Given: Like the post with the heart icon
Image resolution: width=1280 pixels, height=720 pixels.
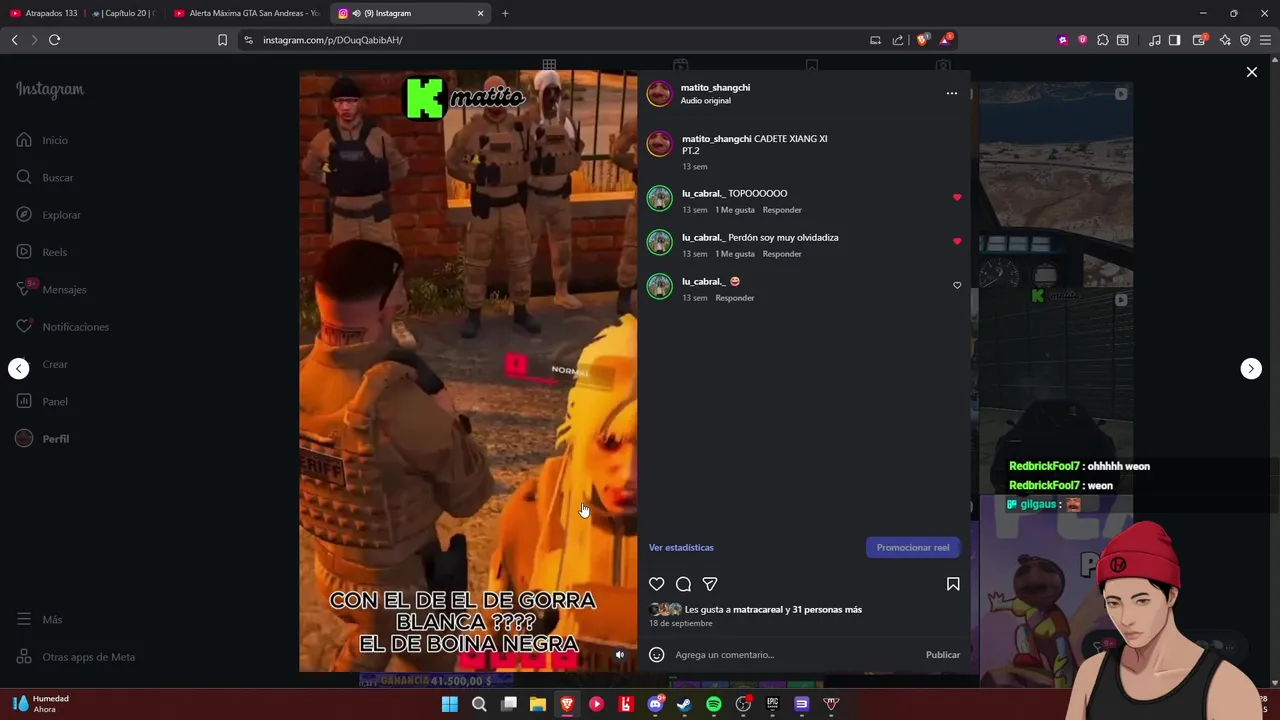Looking at the screenshot, I should pyautogui.click(x=656, y=584).
